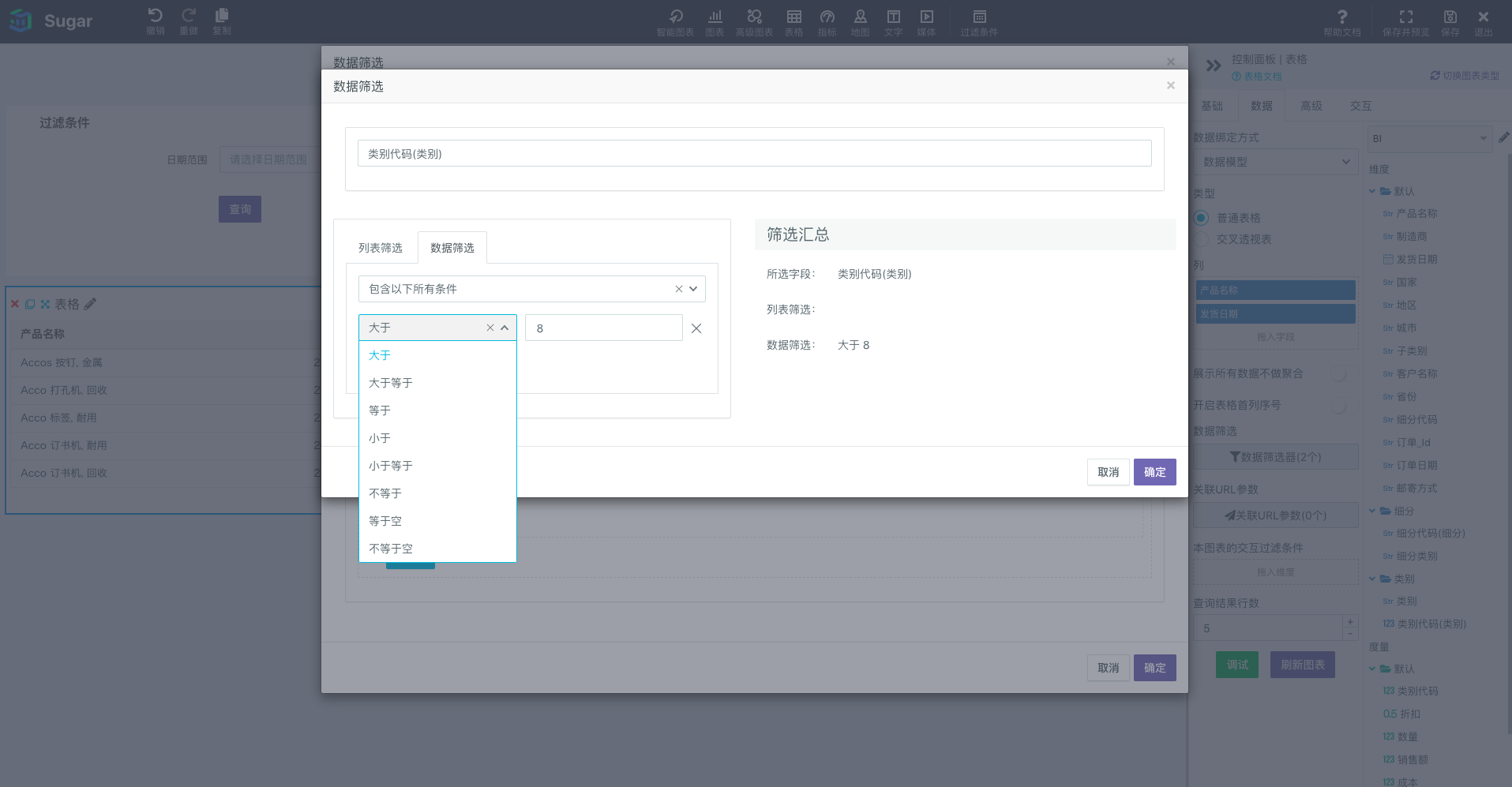
Task: Select the table (表格) toolbar icon
Action: (x=794, y=23)
